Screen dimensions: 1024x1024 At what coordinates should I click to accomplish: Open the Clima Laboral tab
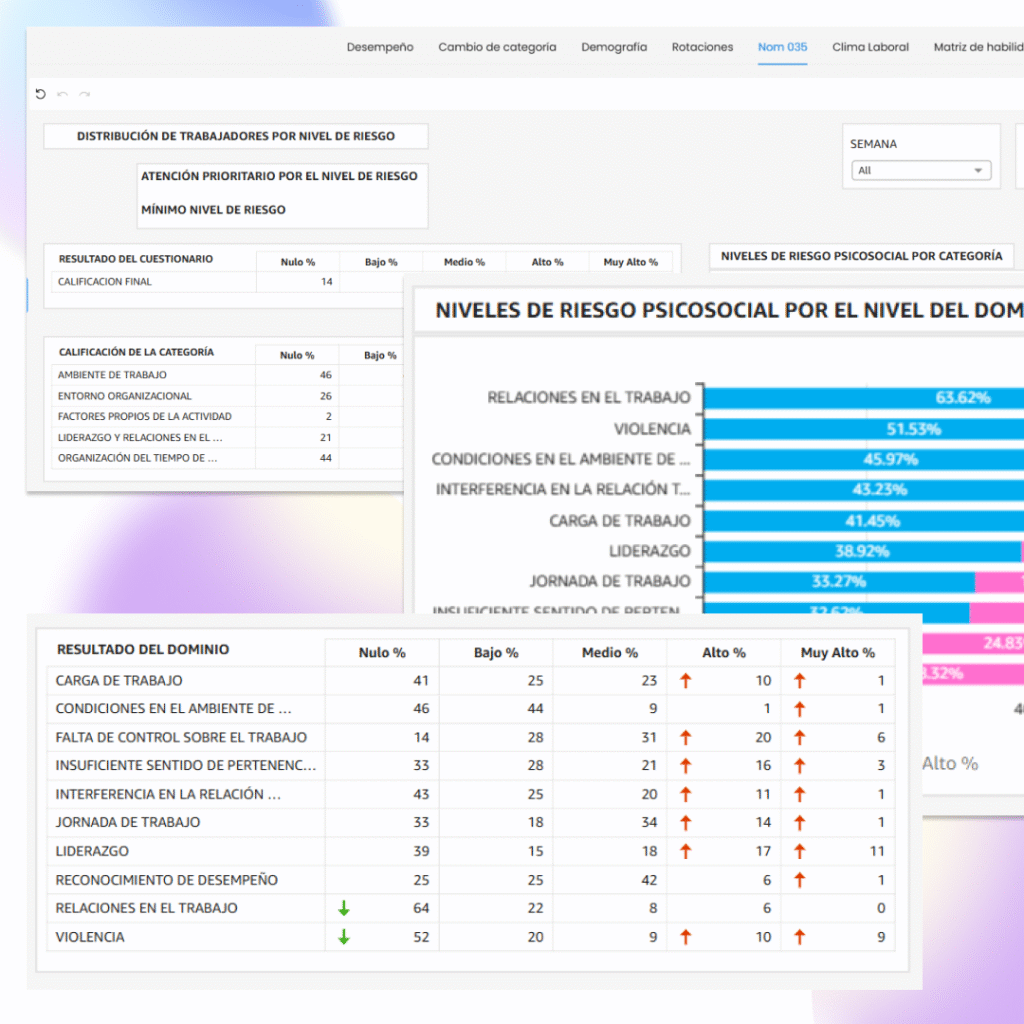tap(870, 47)
